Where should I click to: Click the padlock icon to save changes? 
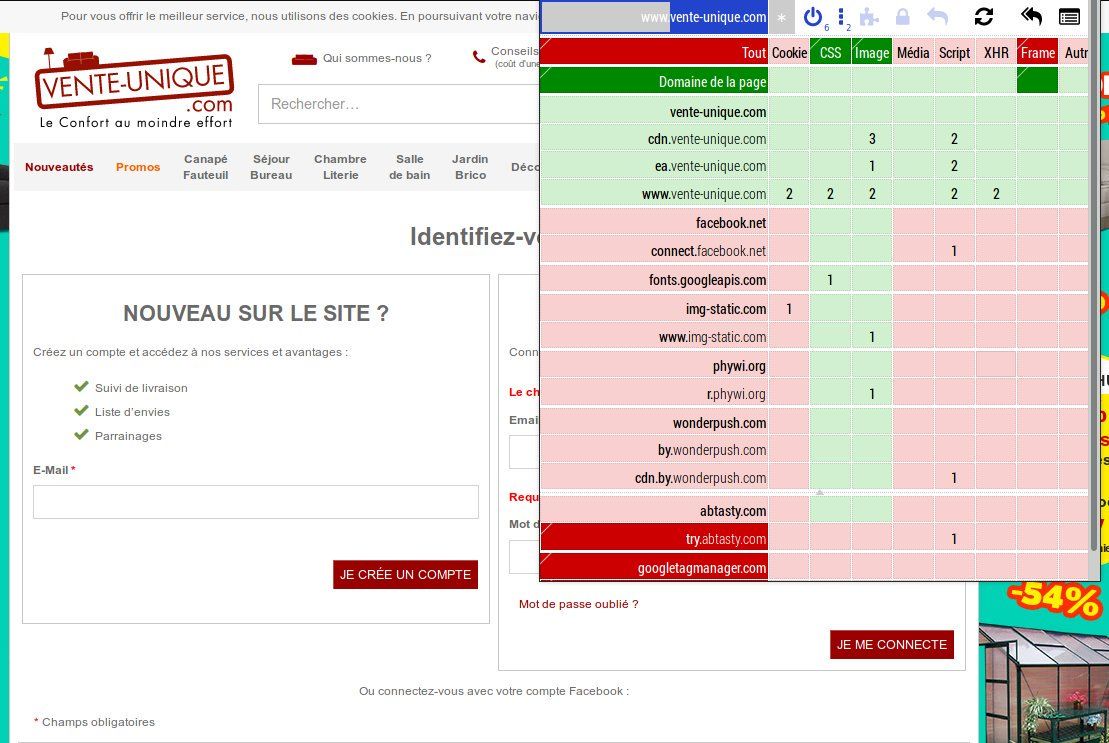tap(903, 17)
